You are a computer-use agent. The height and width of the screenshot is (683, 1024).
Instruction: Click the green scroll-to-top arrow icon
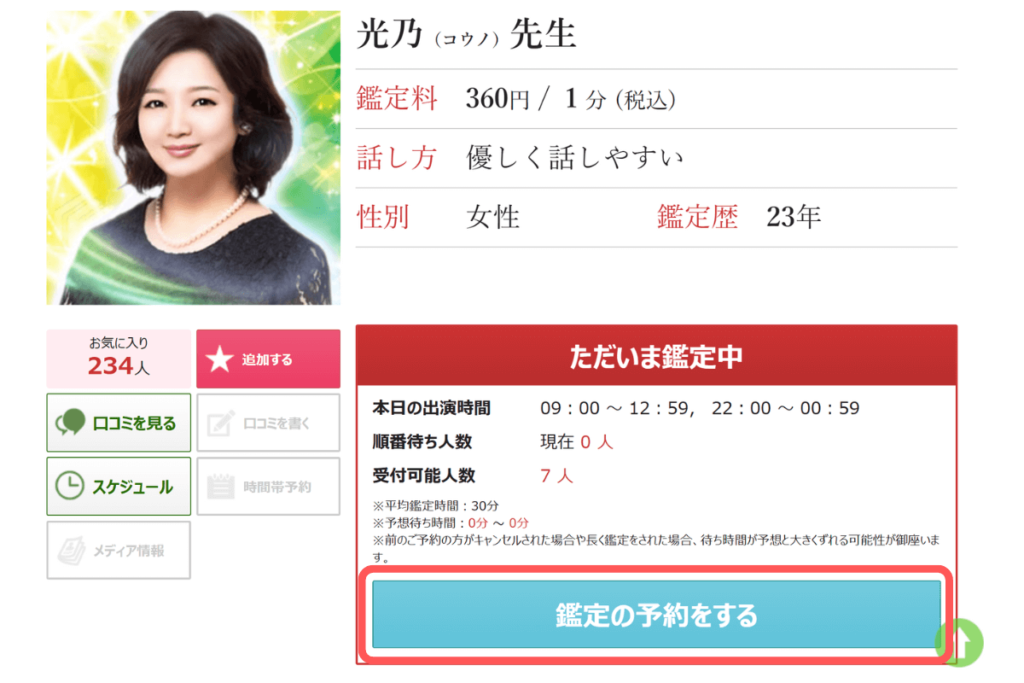coord(960,643)
